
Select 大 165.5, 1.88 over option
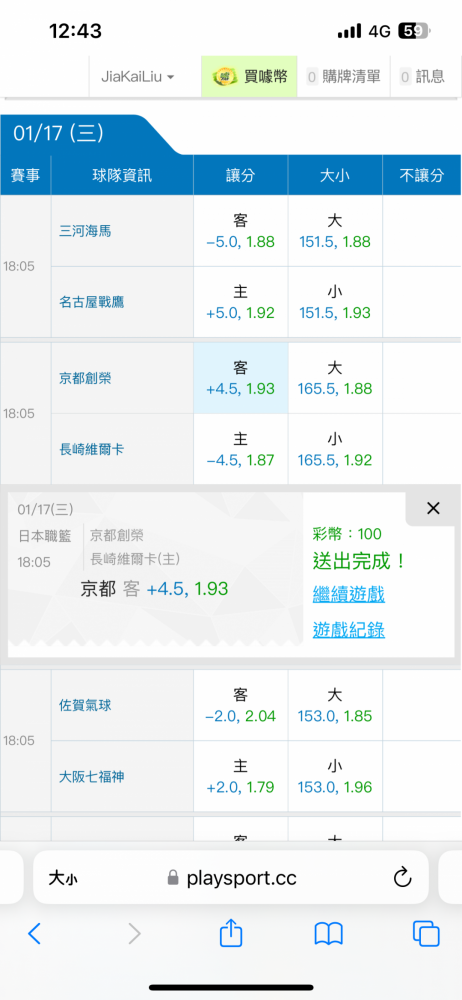[335, 378]
